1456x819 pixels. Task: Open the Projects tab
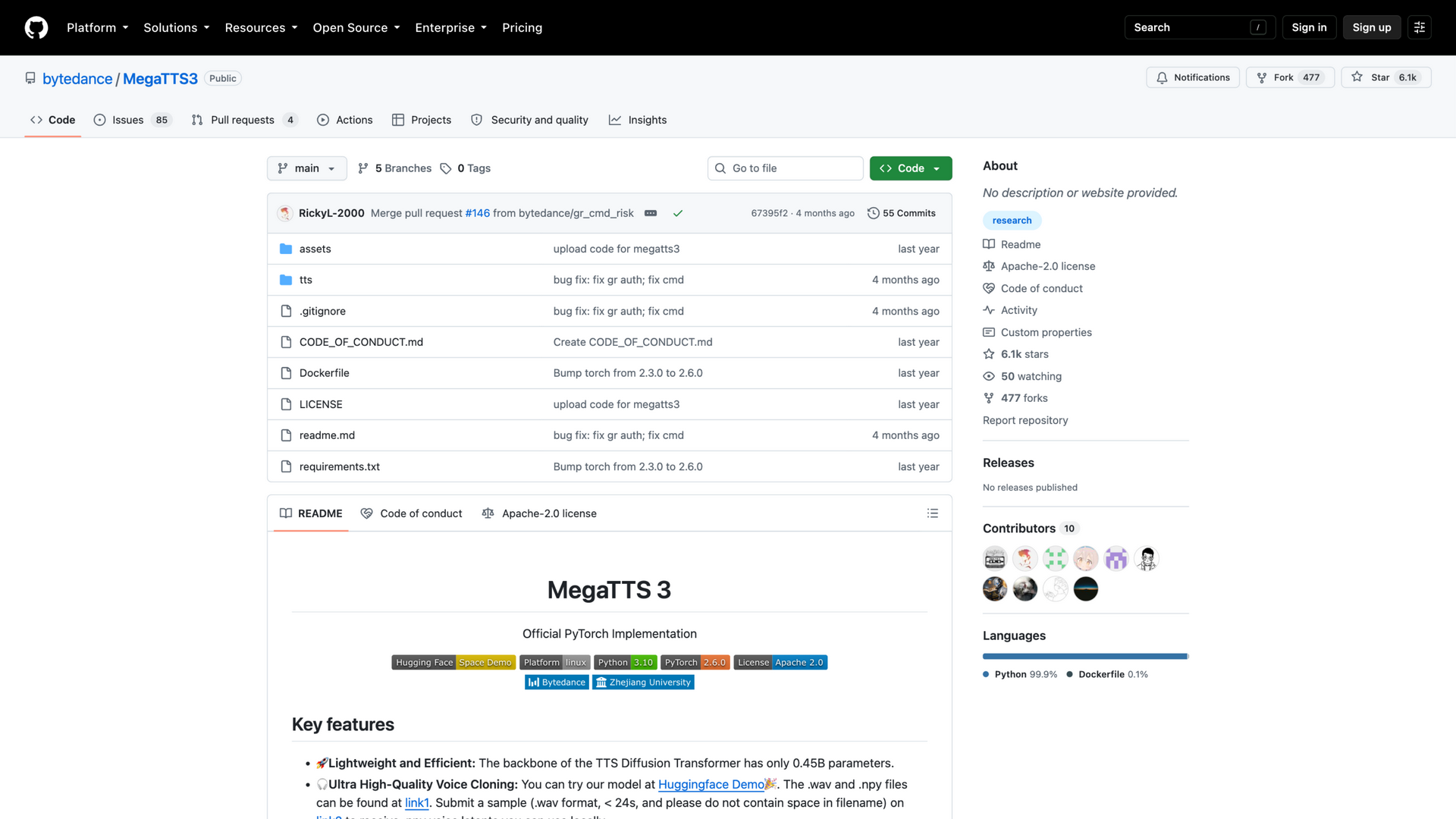click(x=422, y=120)
